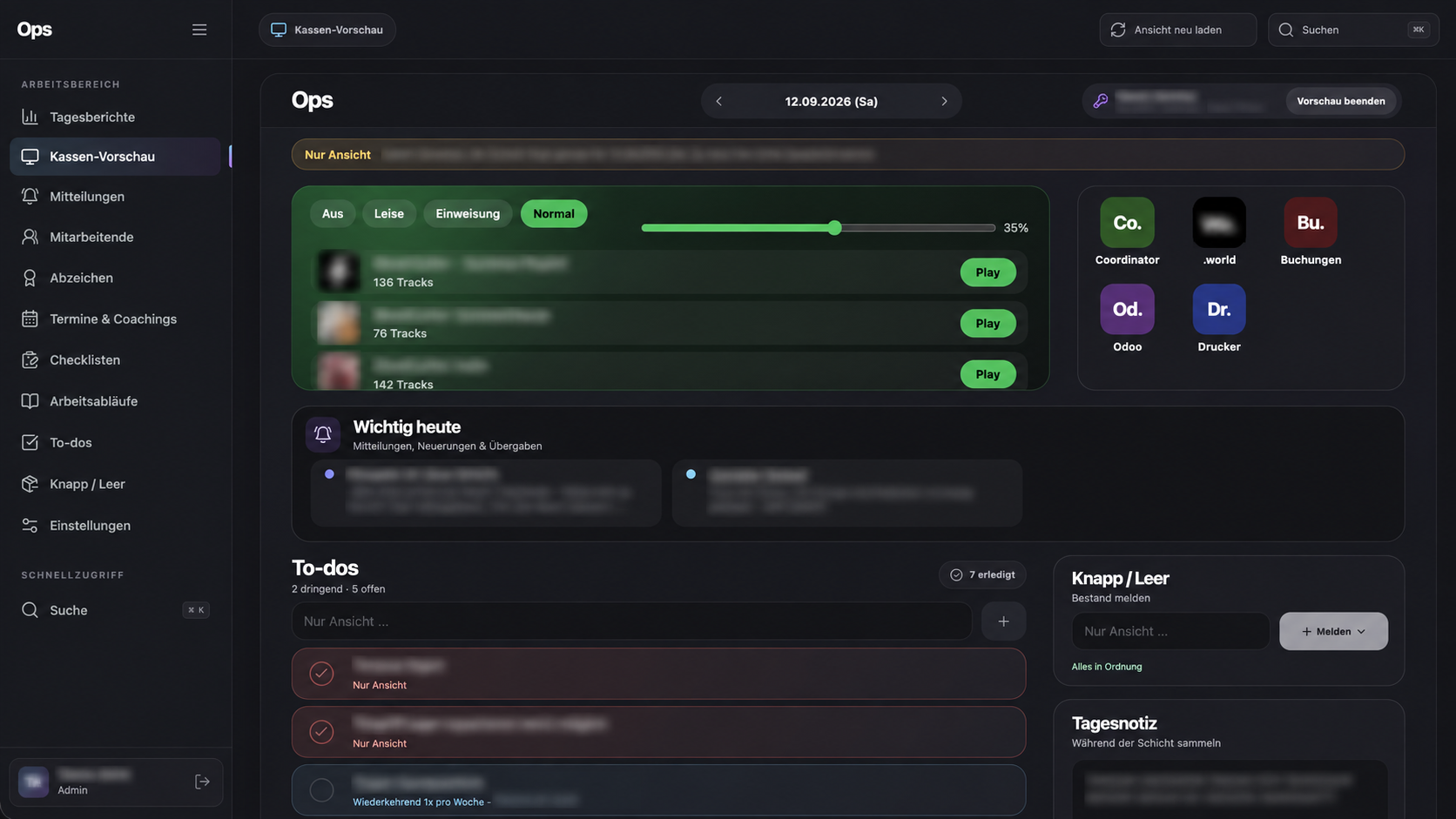Click the 136 Tracks playlist cover

(x=339, y=272)
